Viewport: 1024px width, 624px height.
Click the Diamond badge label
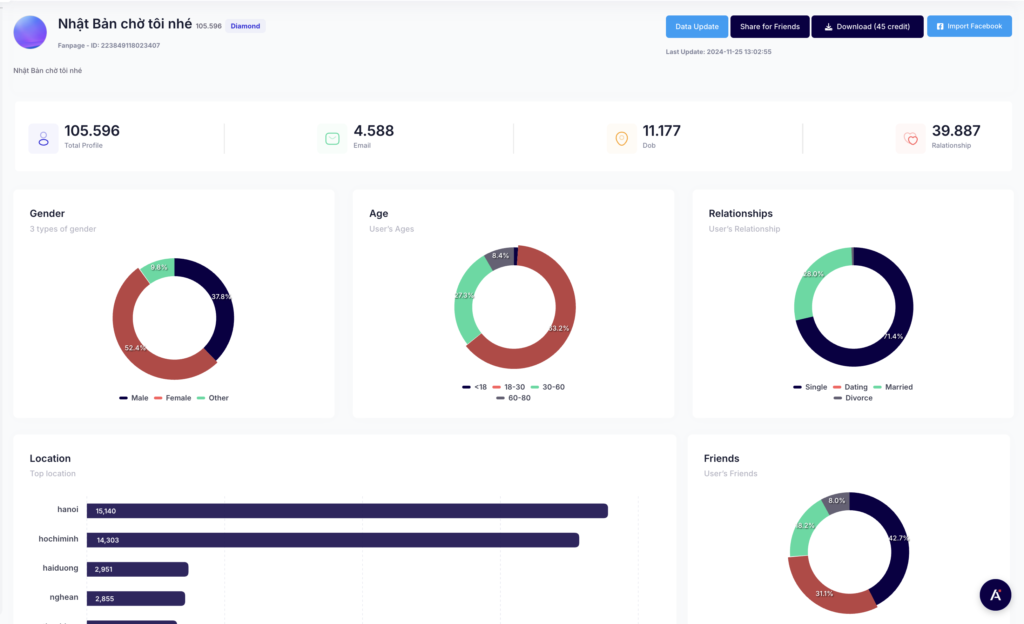(245, 26)
